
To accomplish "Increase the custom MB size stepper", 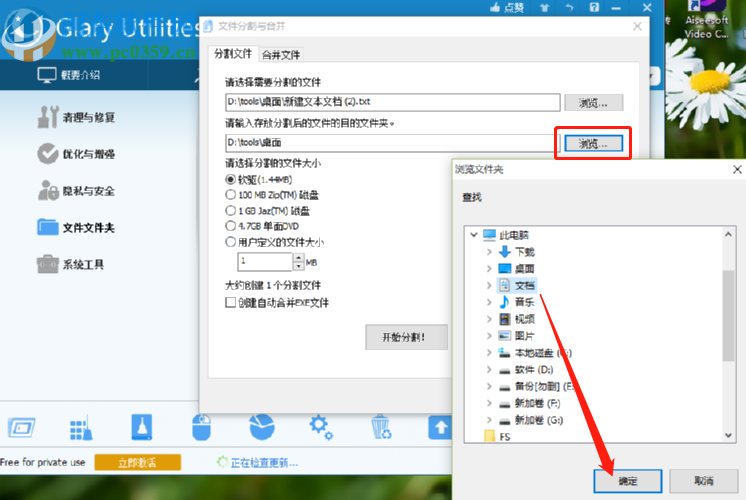I will (298, 258).
